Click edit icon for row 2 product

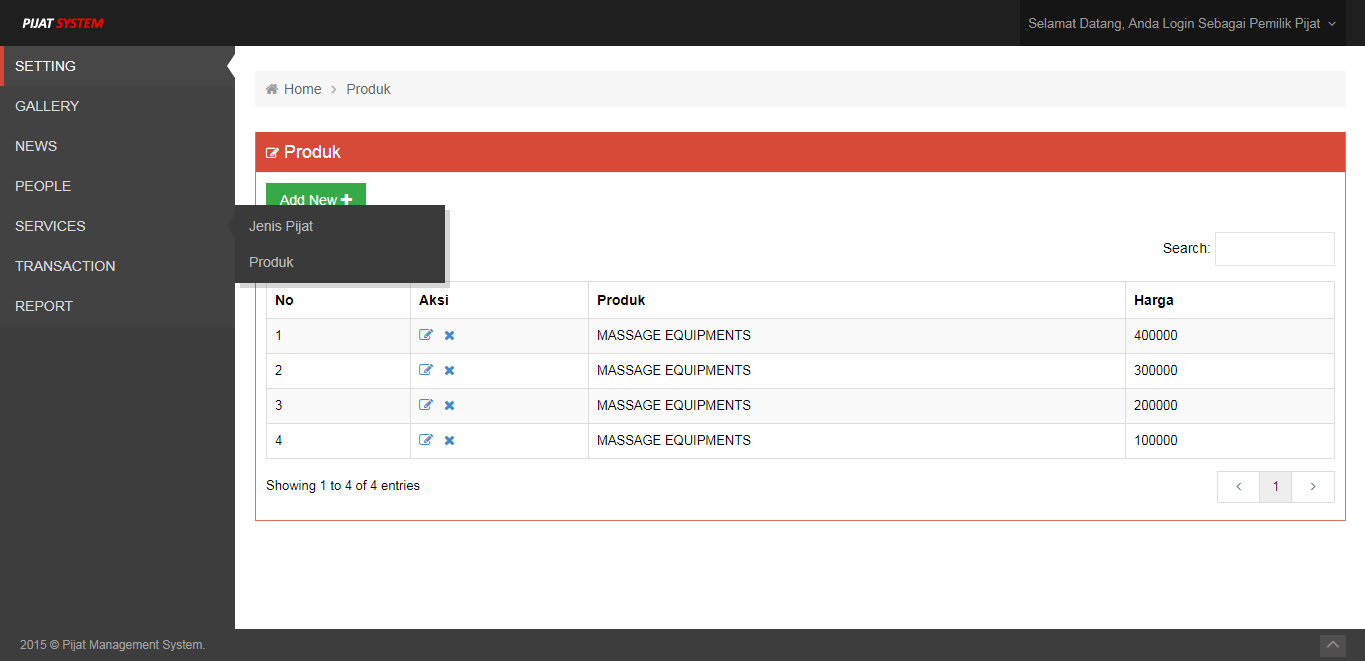(x=426, y=370)
